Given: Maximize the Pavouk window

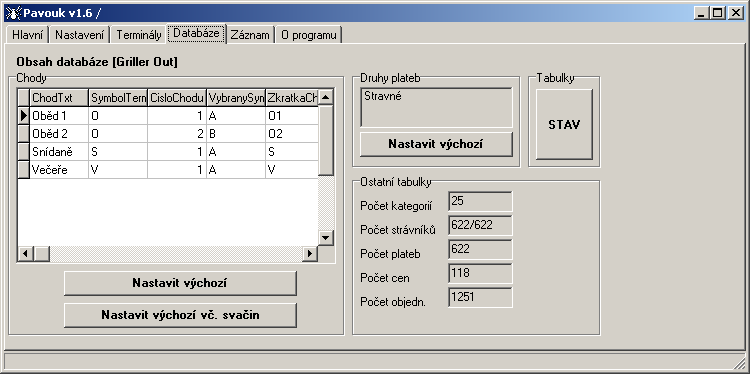Looking at the screenshot, I should pyautogui.click(x=717, y=13).
